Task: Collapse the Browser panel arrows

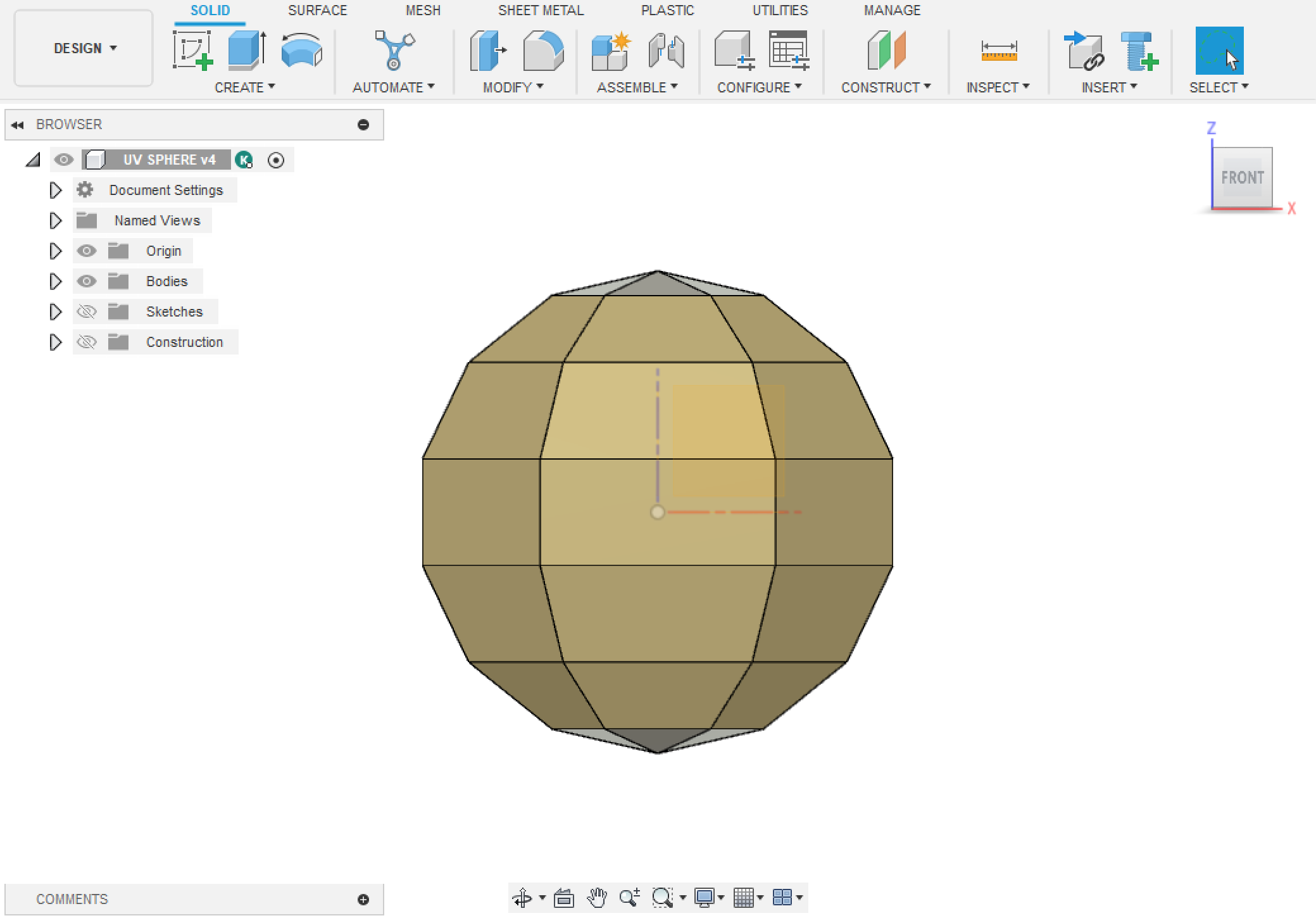Action: pos(18,125)
